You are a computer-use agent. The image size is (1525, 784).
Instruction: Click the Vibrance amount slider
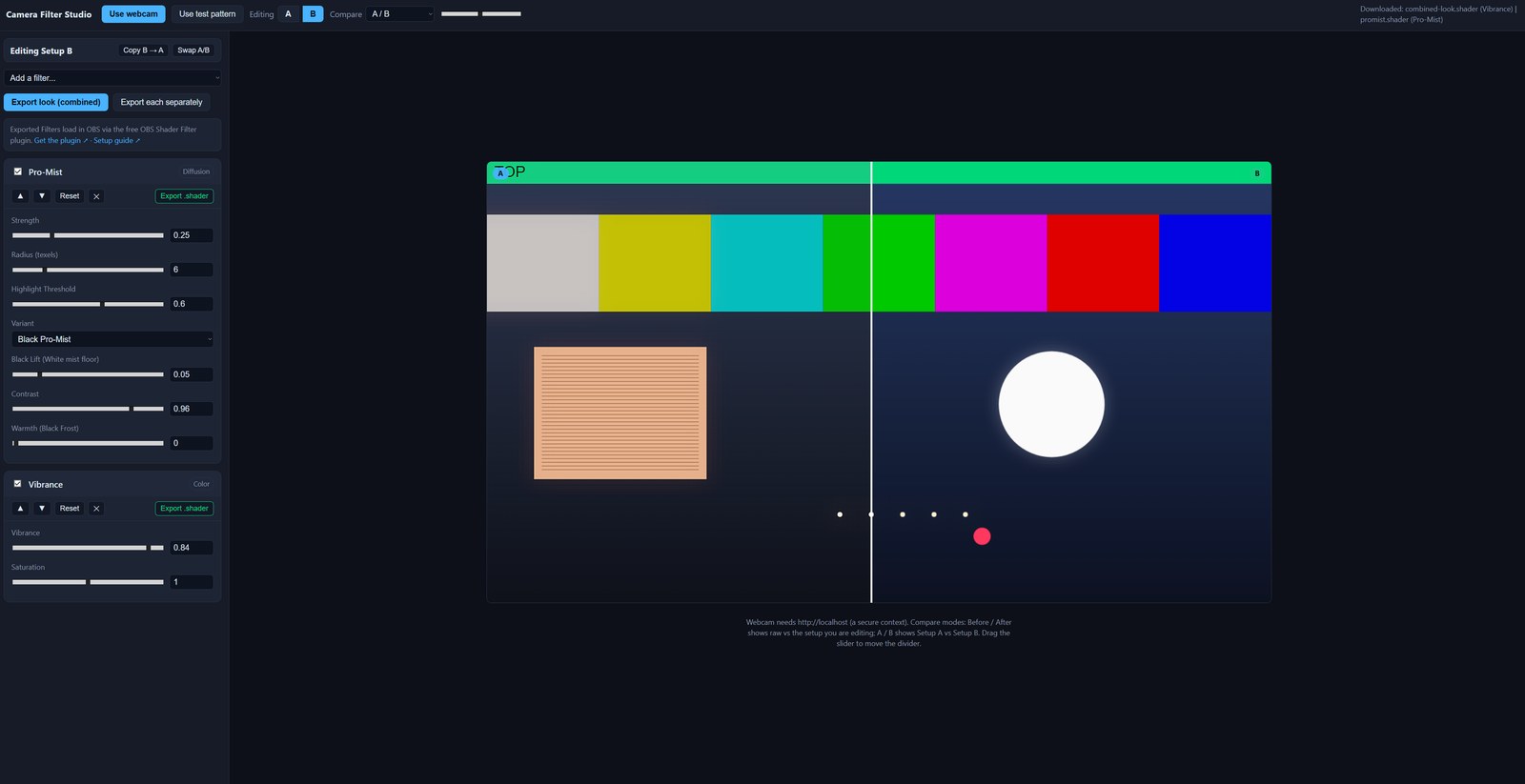tap(88, 548)
